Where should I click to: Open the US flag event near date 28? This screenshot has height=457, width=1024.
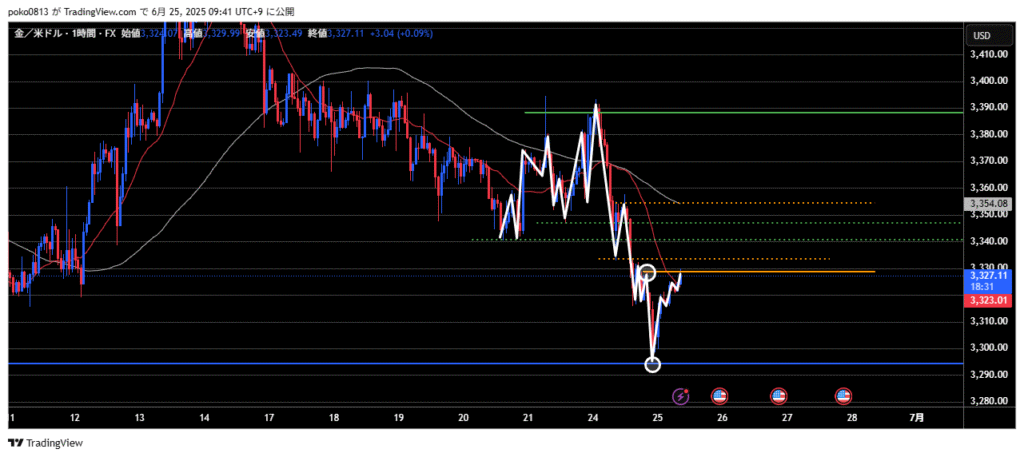coord(843,397)
